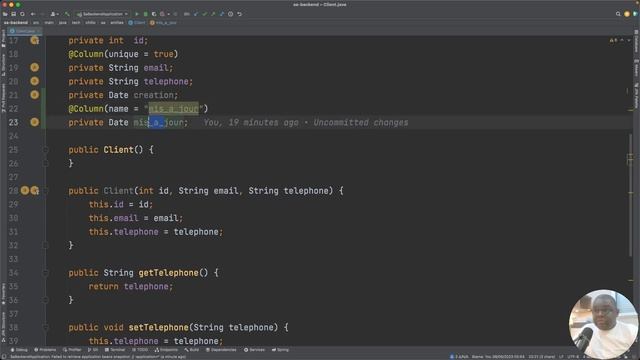Open the Client.java editor tab
640x360 pixels.
(24, 31)
